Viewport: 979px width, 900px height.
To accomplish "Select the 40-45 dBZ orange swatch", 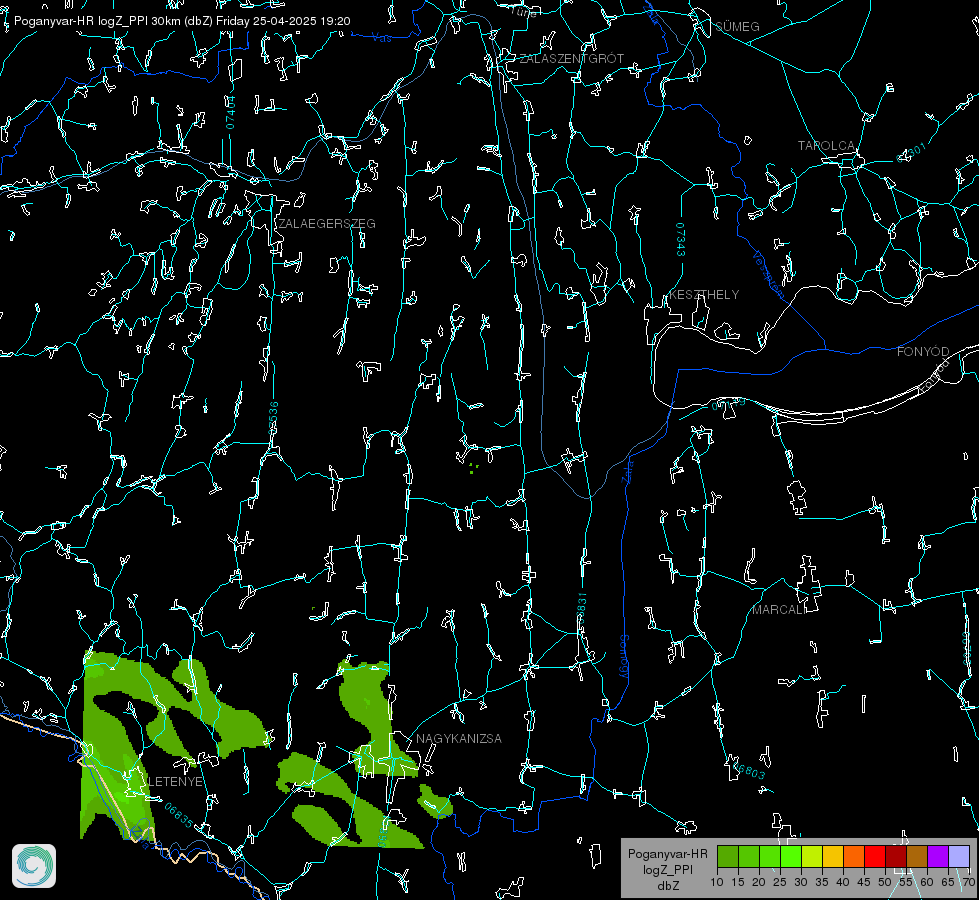I will tap(854, 856).
